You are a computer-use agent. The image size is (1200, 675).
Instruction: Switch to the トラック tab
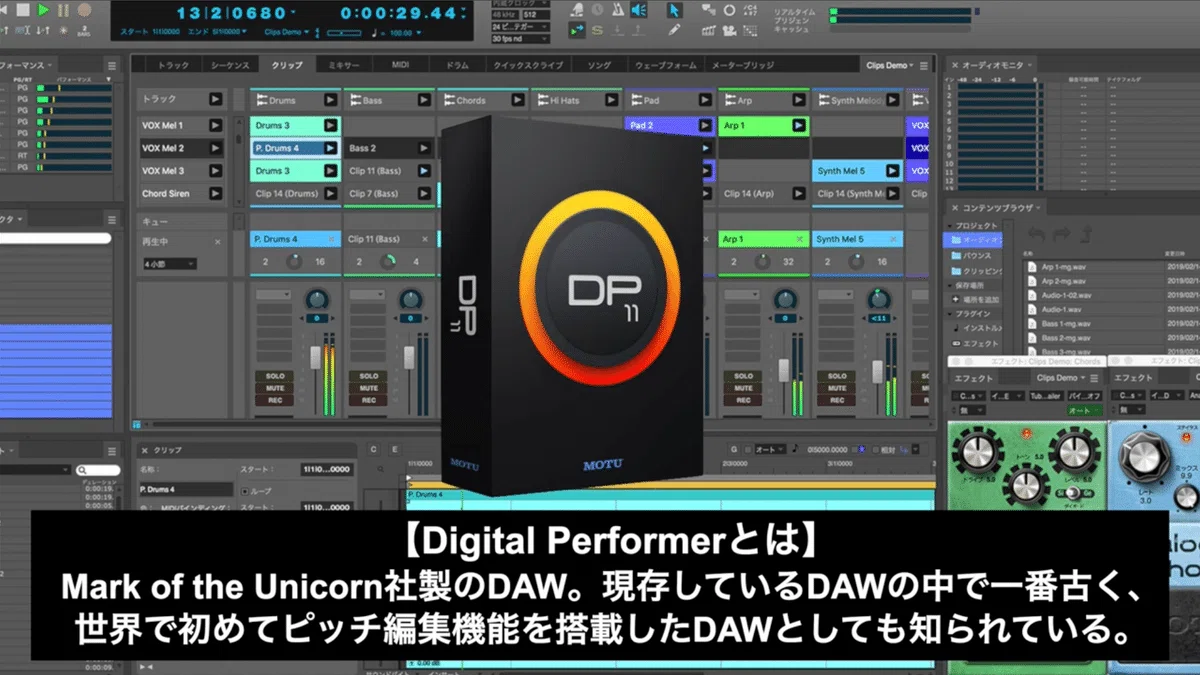point(173,65)
